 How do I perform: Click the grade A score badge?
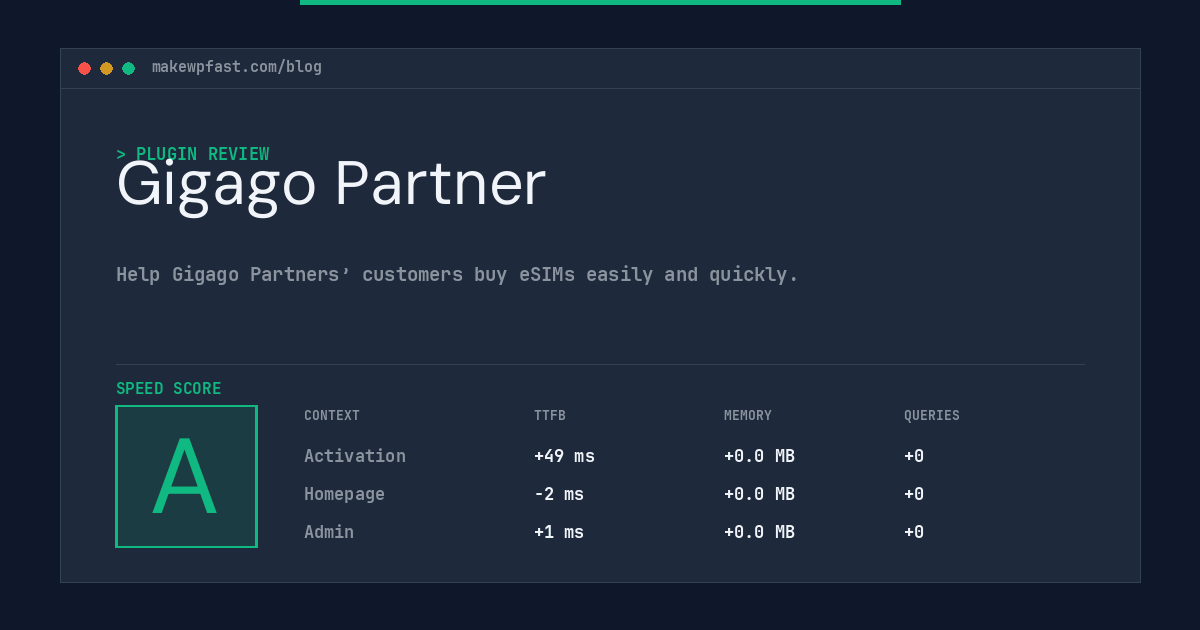[x=186, y=476]
